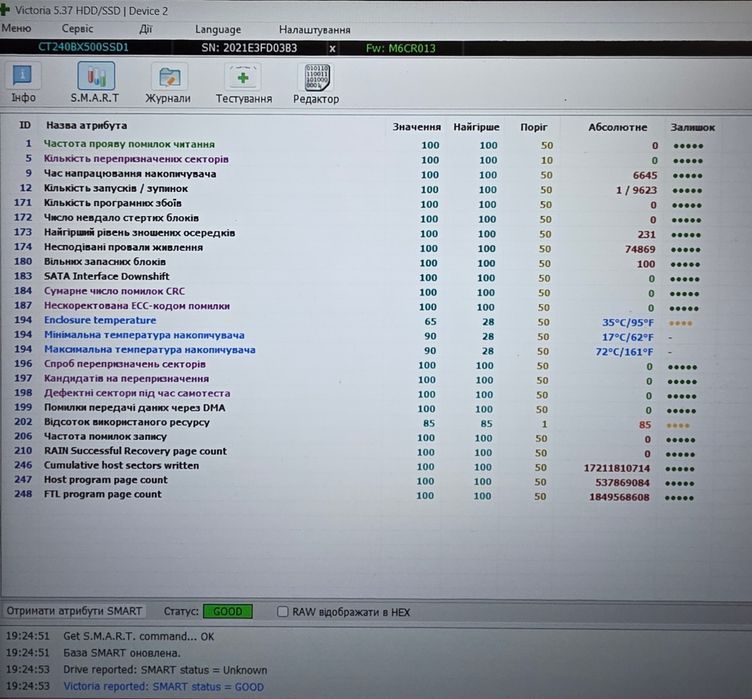Sort by the Назва атрибута column header
752x699 pixels.
pyautogui.click(x=87, y=125)
